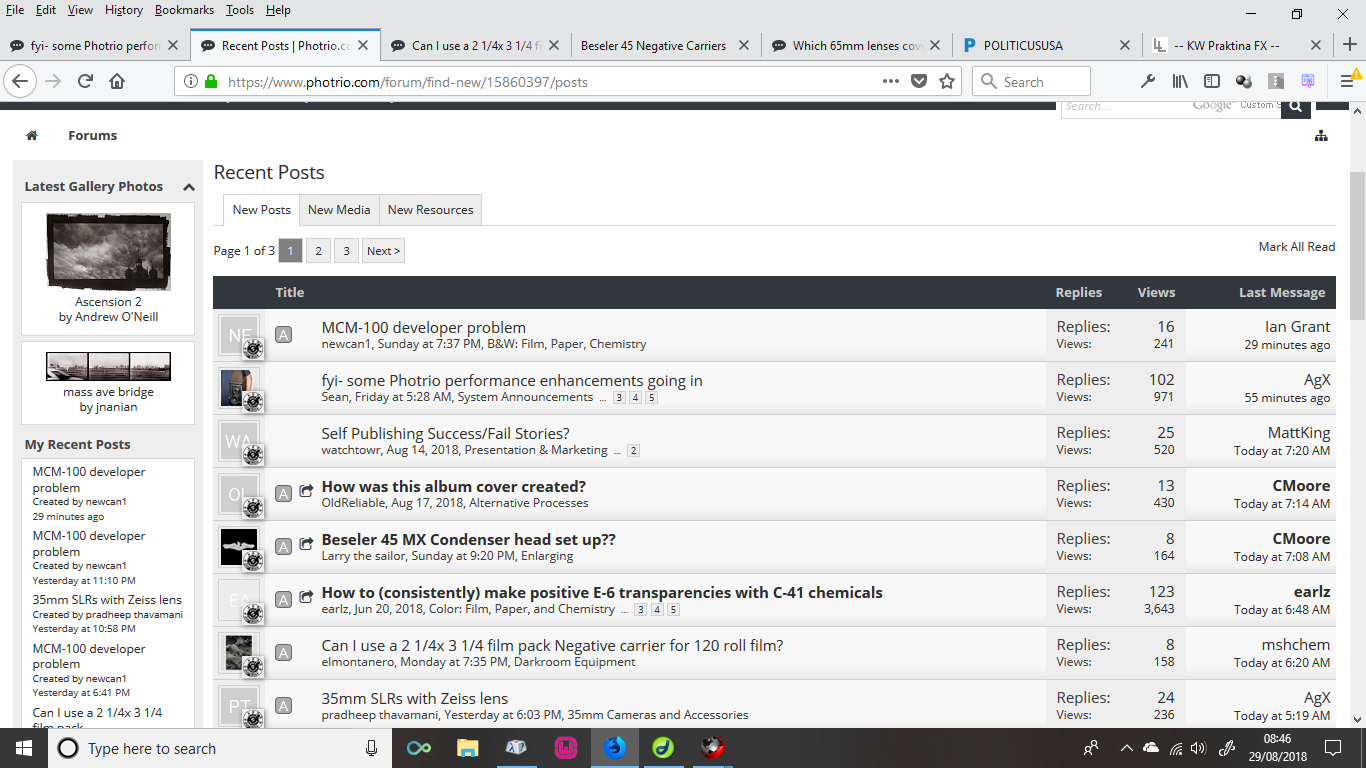Image resolution: width=1366 pixels, height=768 pixels.
Task: Switch to the New Media tab
Action: click(x=339, y=210)
